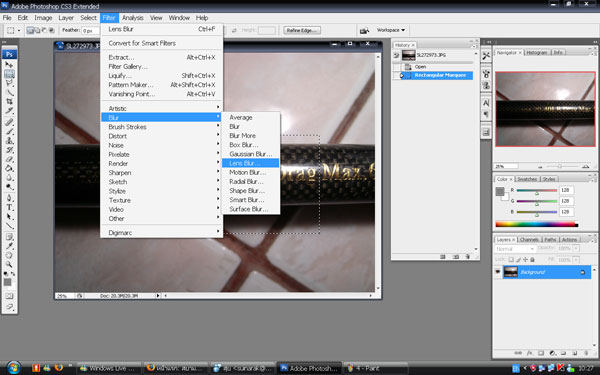Expand the Sharpen filter submenu
600x375 pixels.
(161, 173)
